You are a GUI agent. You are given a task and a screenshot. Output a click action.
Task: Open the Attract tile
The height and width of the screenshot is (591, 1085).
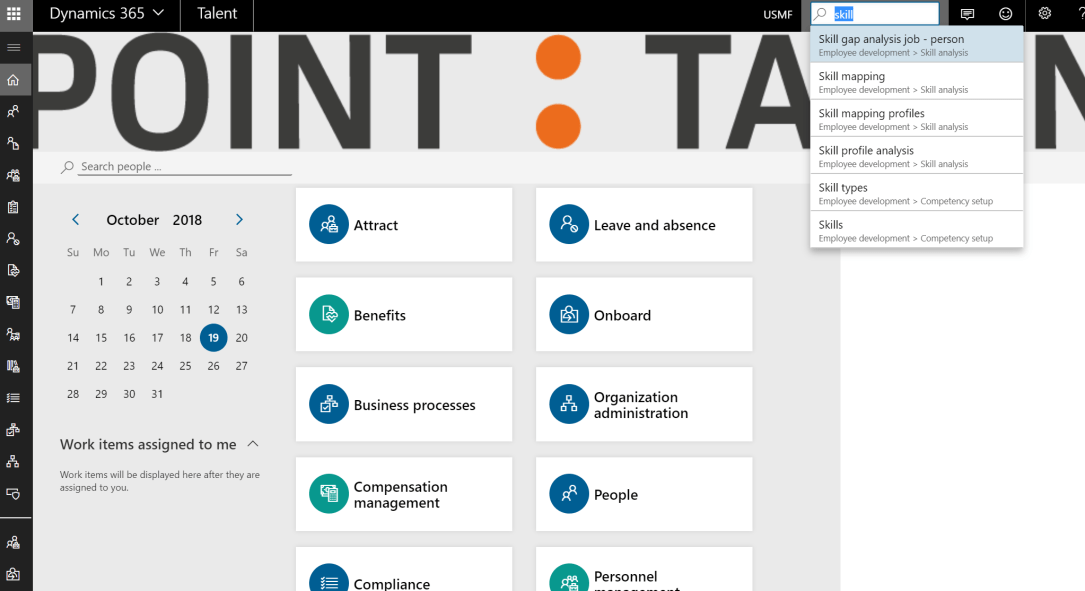click(403, 225)
